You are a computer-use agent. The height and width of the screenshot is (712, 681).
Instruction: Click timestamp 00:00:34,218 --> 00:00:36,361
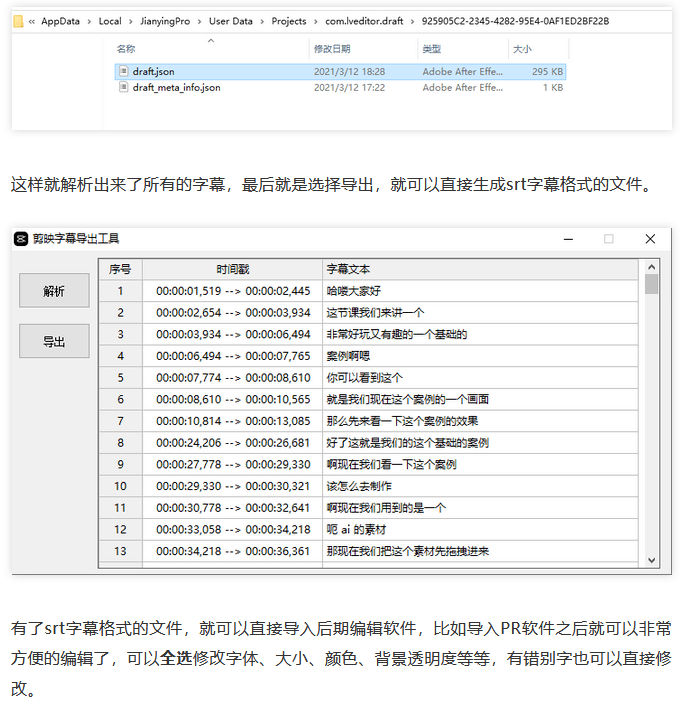tap(233, 551)
